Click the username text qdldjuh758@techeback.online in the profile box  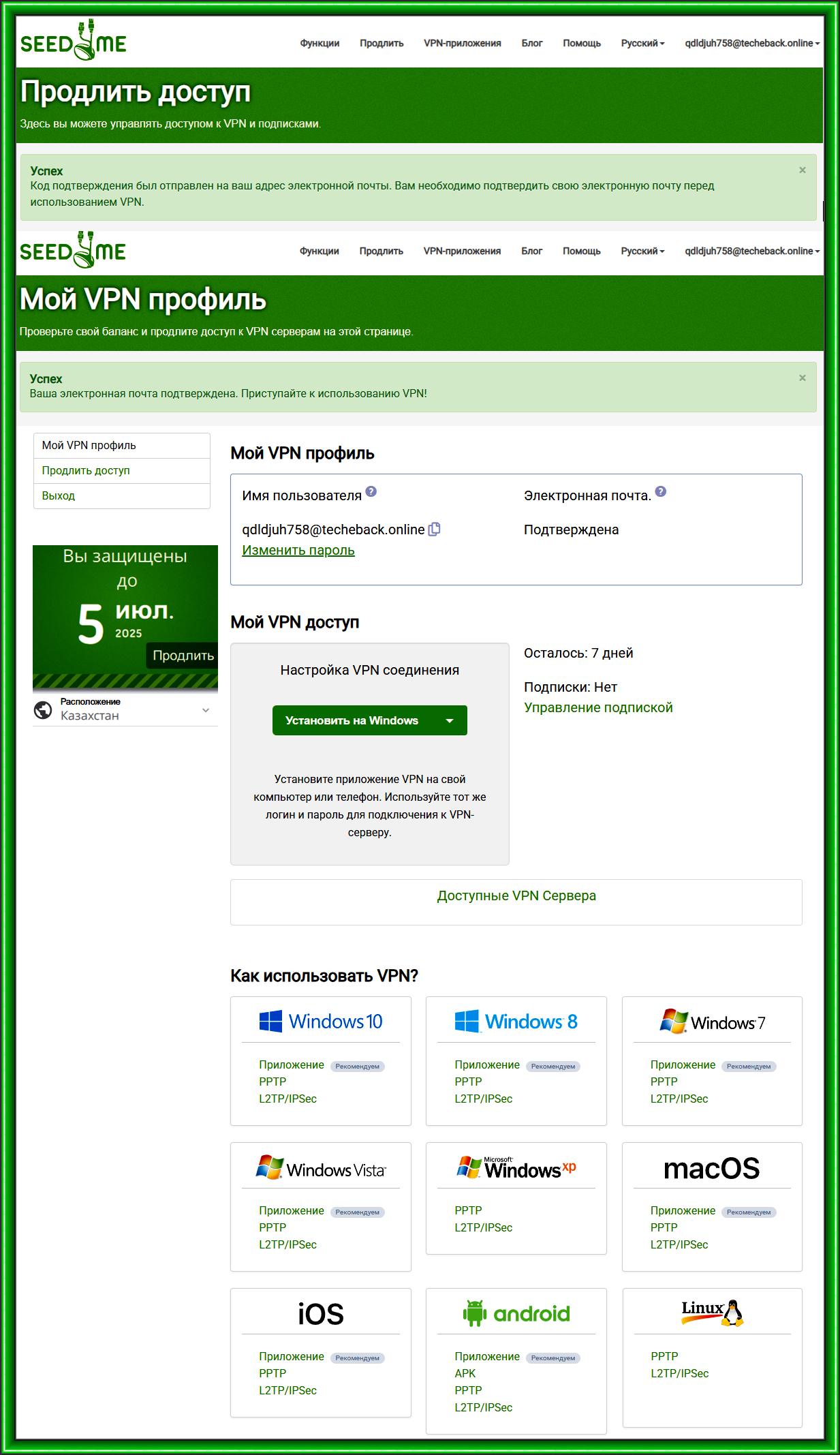333,530
